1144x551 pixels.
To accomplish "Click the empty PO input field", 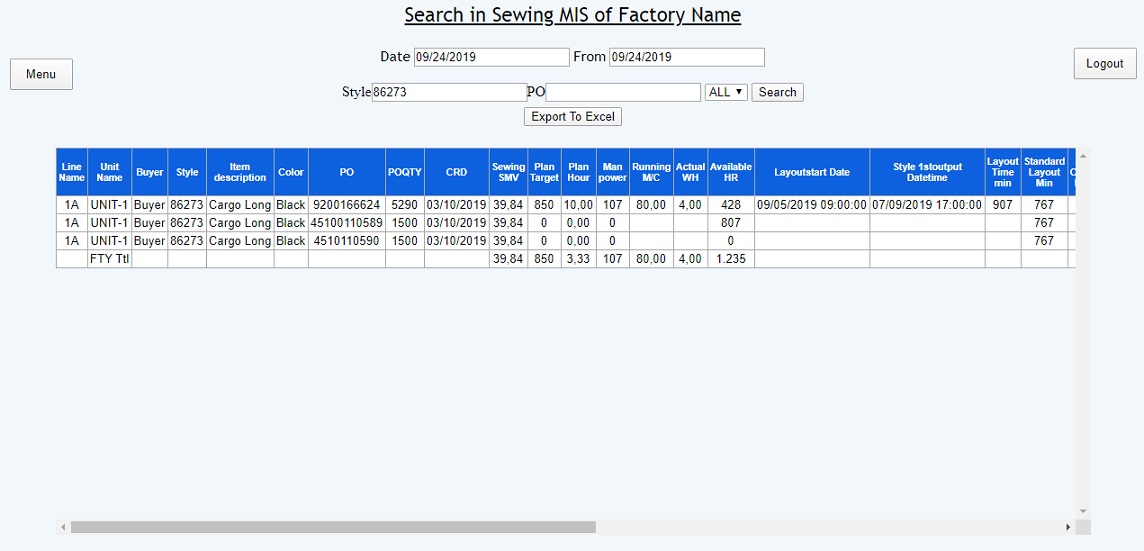I will point(623,92).
